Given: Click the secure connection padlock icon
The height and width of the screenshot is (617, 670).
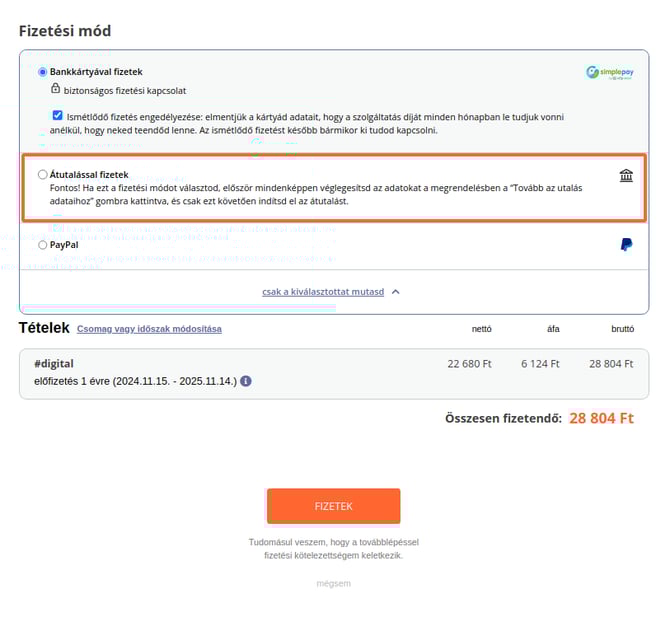Looking at the screenshot, I should (56, 89).
